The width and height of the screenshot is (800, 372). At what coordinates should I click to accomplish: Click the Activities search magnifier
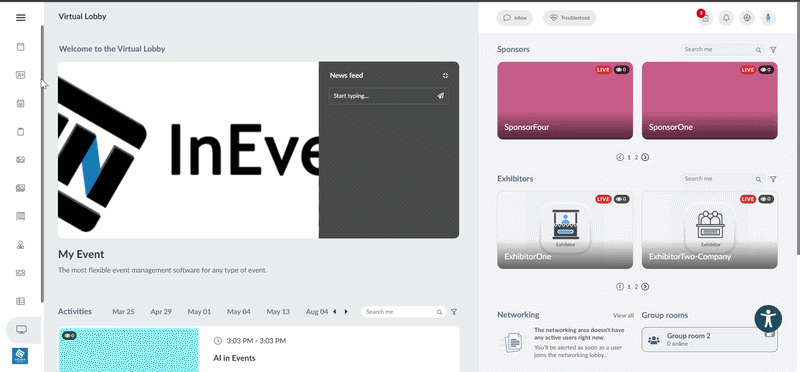[439, 312]
